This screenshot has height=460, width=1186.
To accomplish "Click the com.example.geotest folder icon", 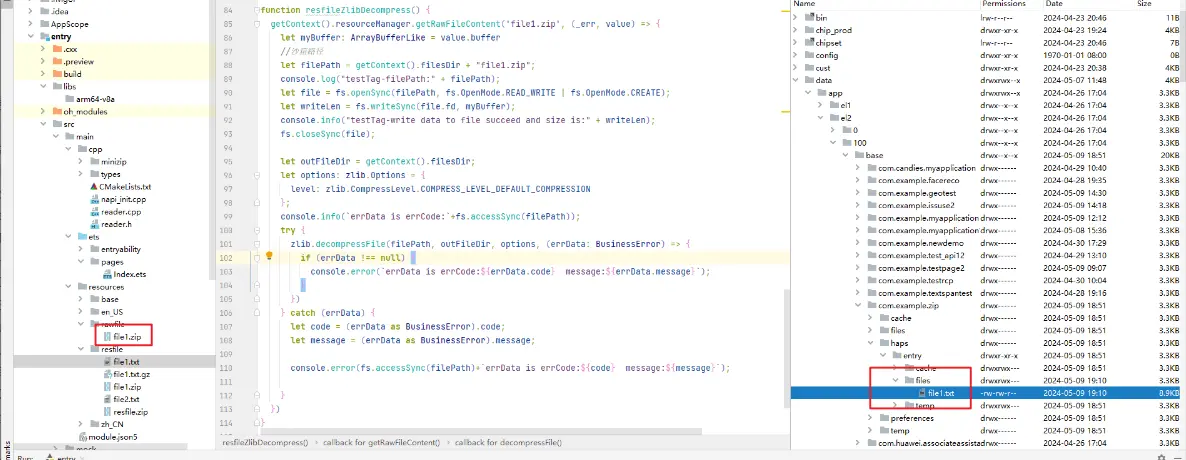I will [872, 192].
